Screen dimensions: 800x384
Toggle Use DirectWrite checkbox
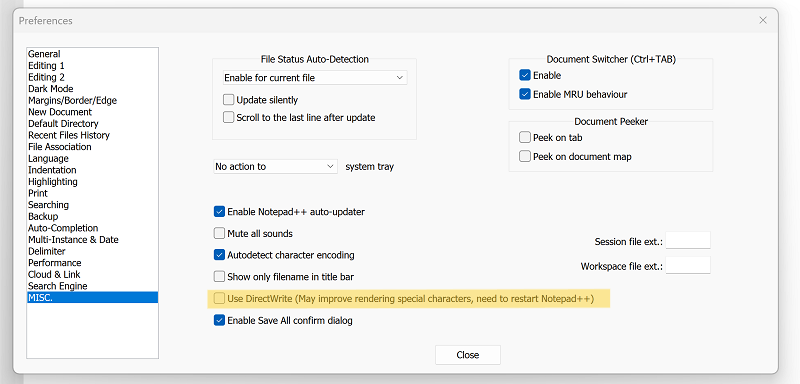point(219,299)
